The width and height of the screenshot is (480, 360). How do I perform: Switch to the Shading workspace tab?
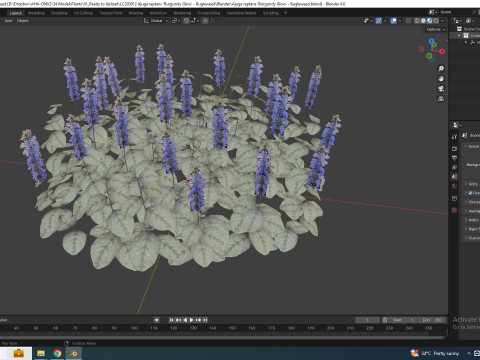136,13
